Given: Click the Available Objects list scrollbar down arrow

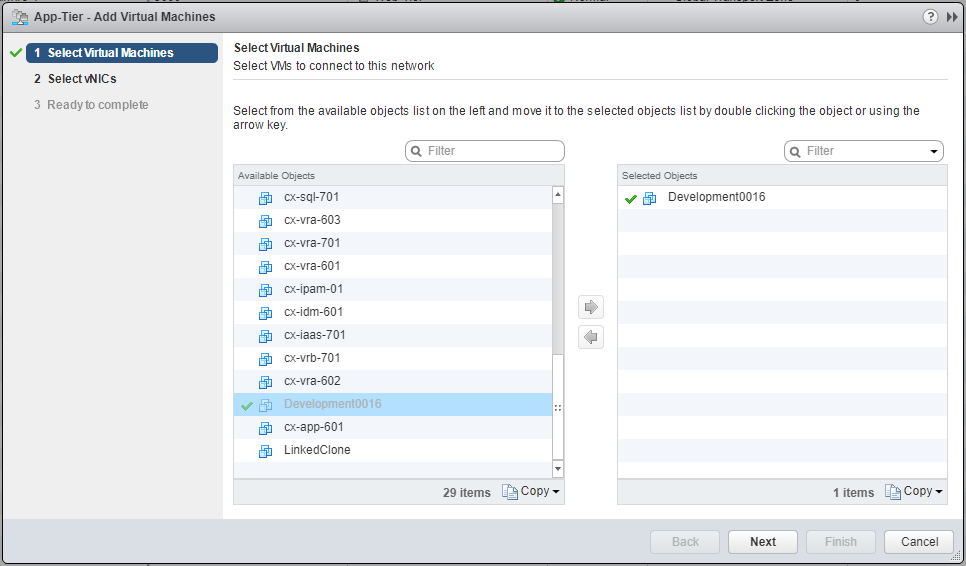Looking at the screenshot, I should tap(557, 468).
